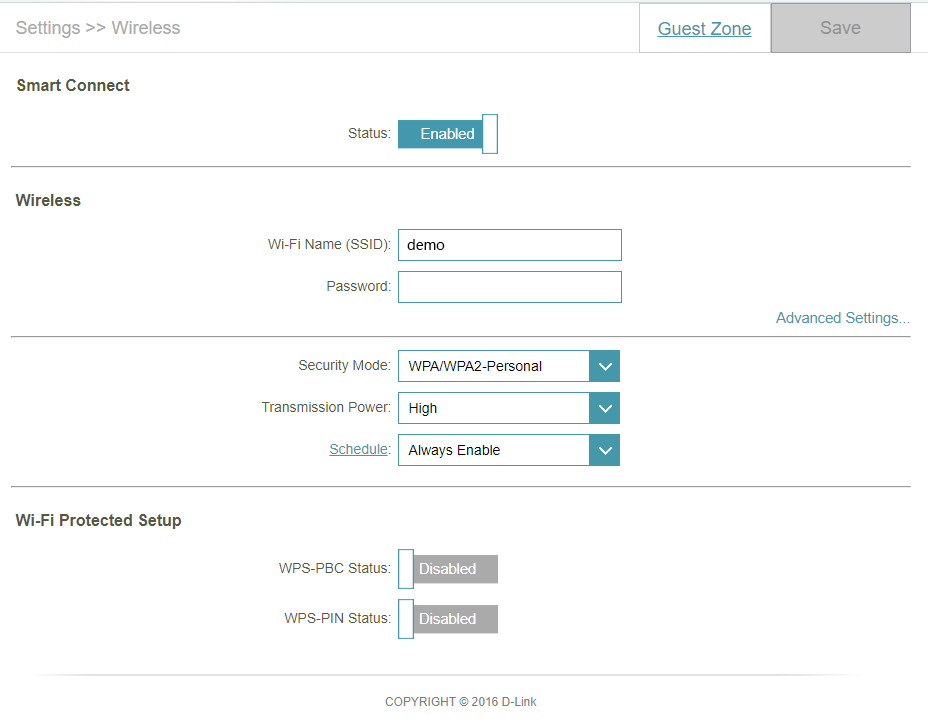This screenshot has width=928, height=722.
Task: Click the chevron arrow on Schedule selector
Action: pyautogui.click(x=604, y=450)
